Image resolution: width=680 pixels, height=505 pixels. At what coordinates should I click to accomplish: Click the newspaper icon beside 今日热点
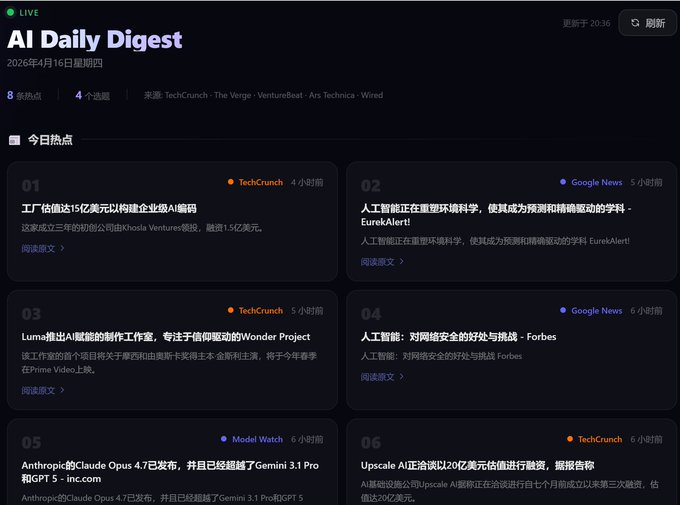coord(15,140)
